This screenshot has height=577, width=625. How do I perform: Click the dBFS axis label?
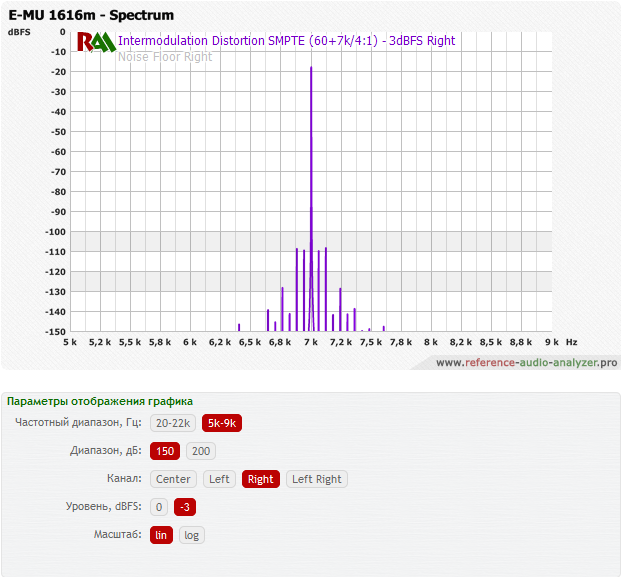[20, 32]
